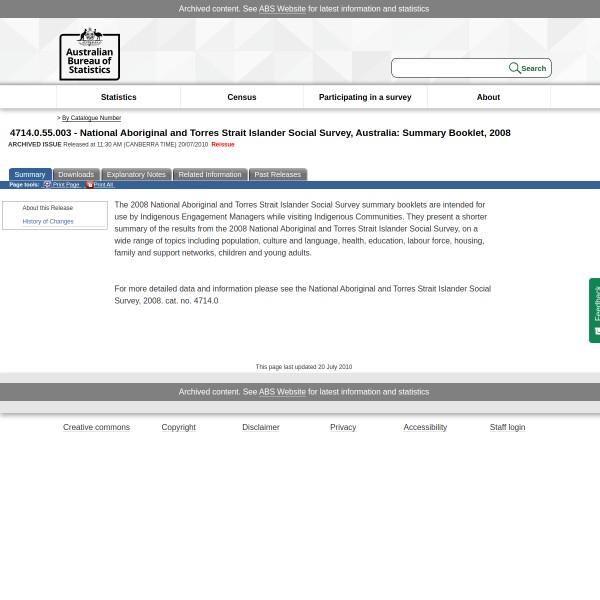Select the Summary tab

(30, 174)
